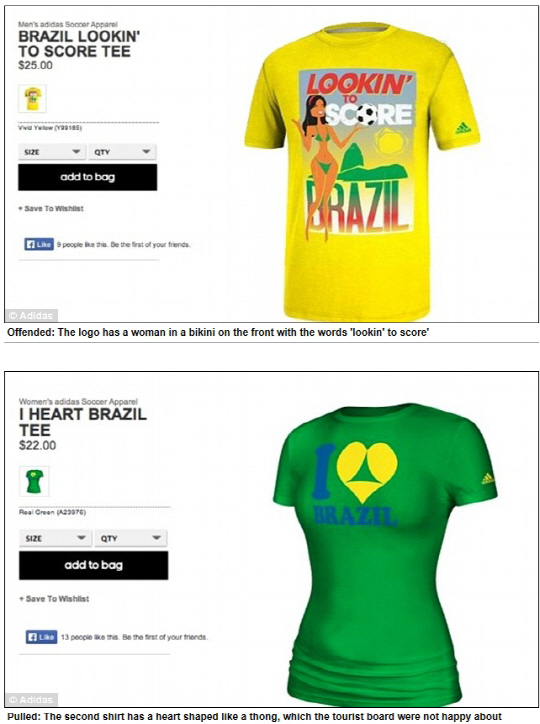Click the large green I Heart Brazil shirt image
Image resolution: width=540 pixels, height=724 pixels.
pos(385,554)
